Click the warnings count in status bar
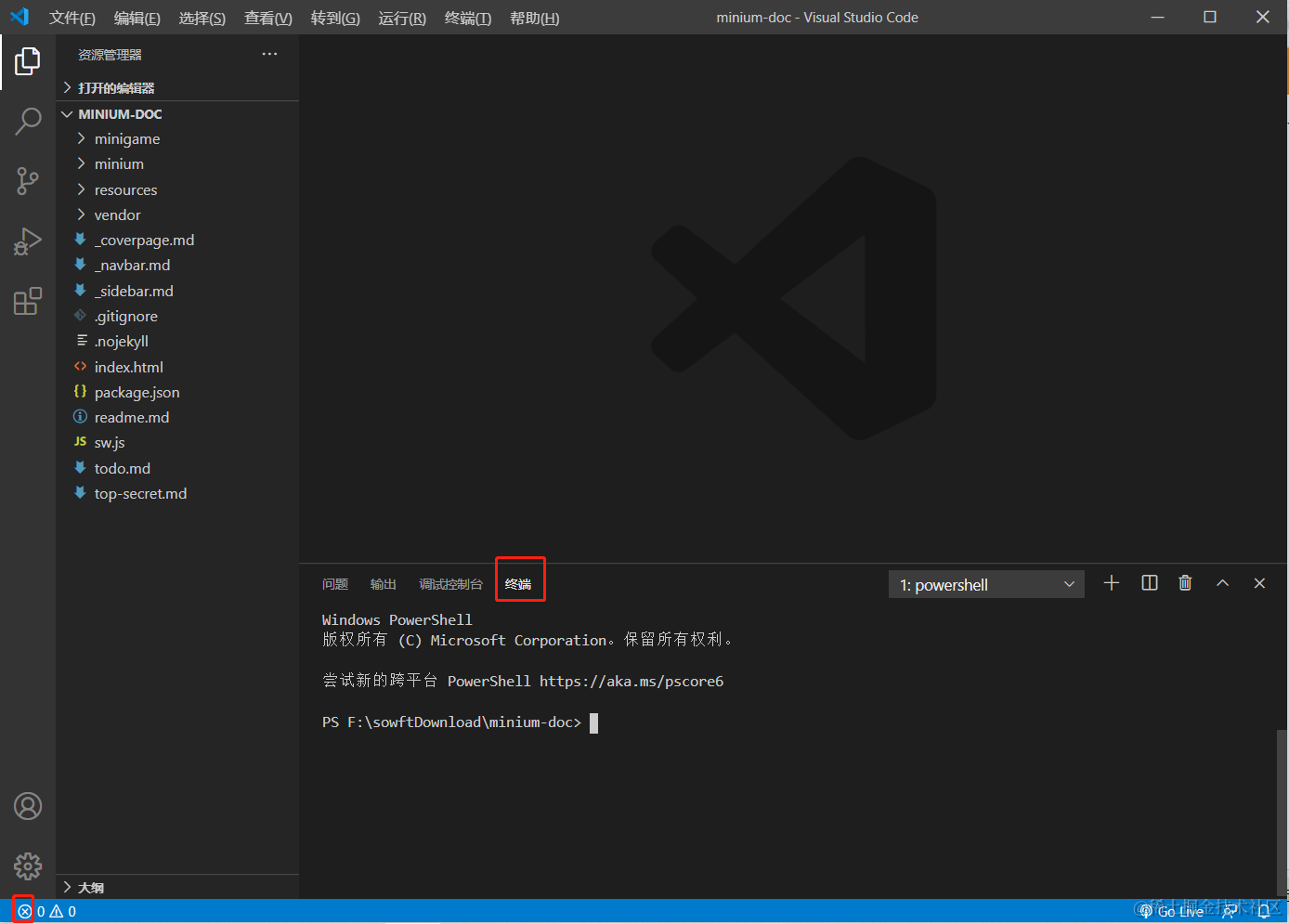 63,912
